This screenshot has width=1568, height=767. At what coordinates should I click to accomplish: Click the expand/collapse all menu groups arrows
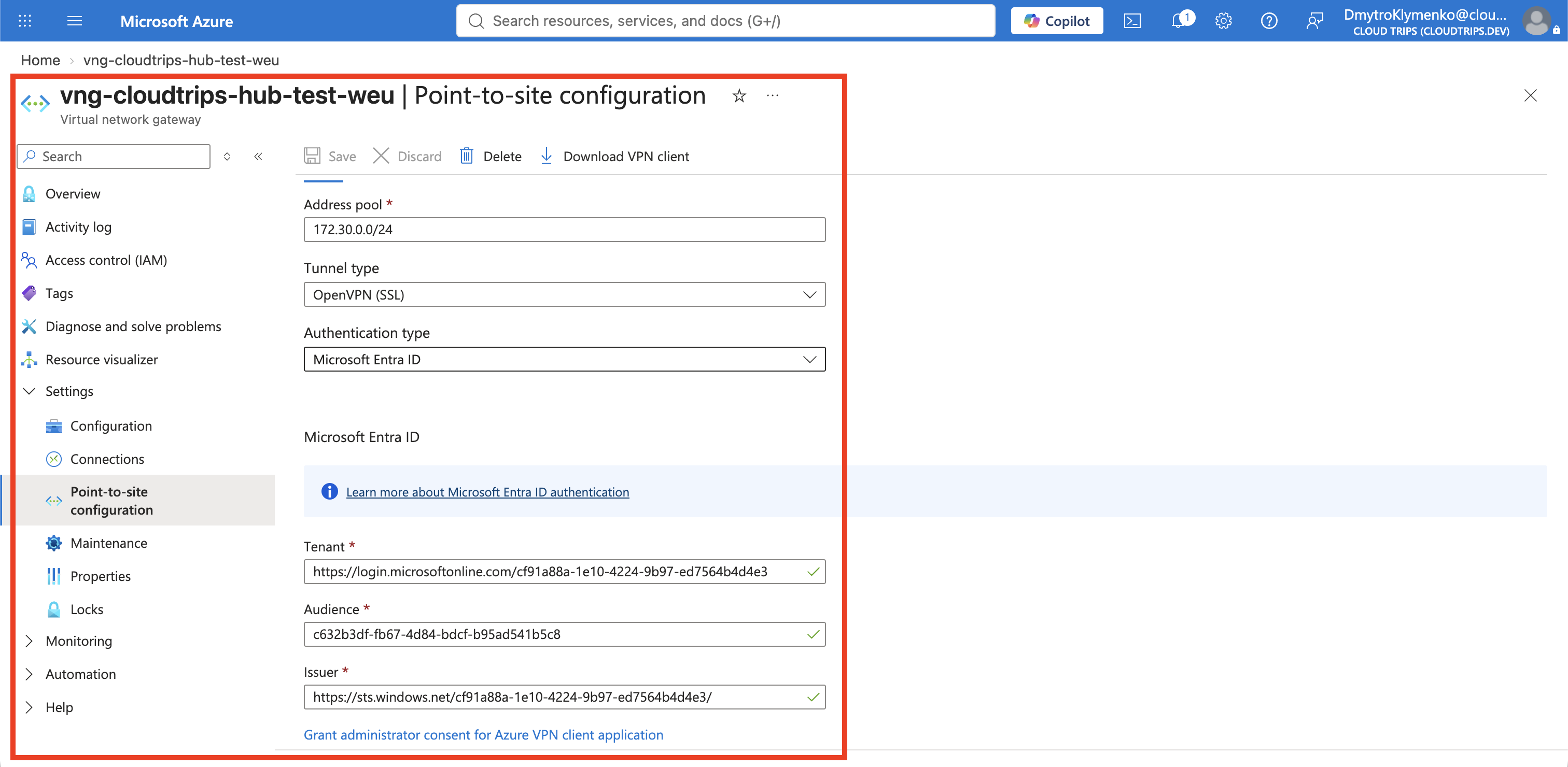pyautogui.click(x=227, y=157)
